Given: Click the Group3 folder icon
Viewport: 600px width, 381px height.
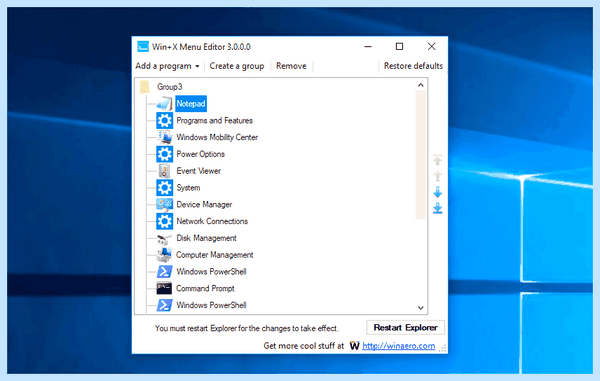Looking at the screenshot, I should tap(145, 87).
